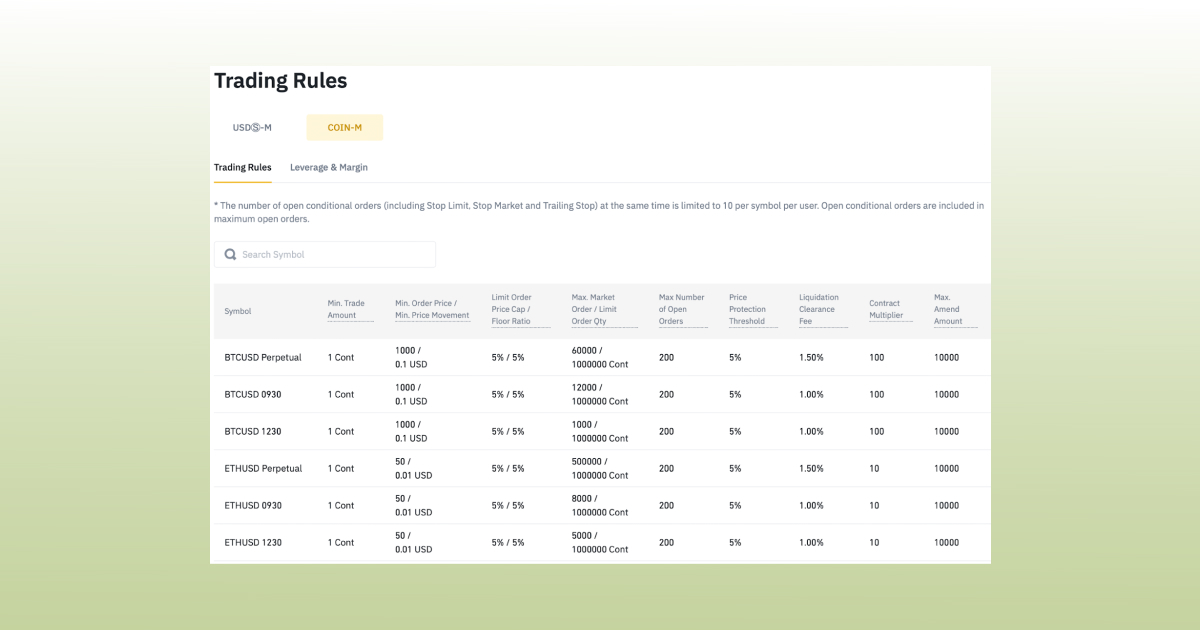Open the ETHUSD Perpetual symbol

[263, 468]
